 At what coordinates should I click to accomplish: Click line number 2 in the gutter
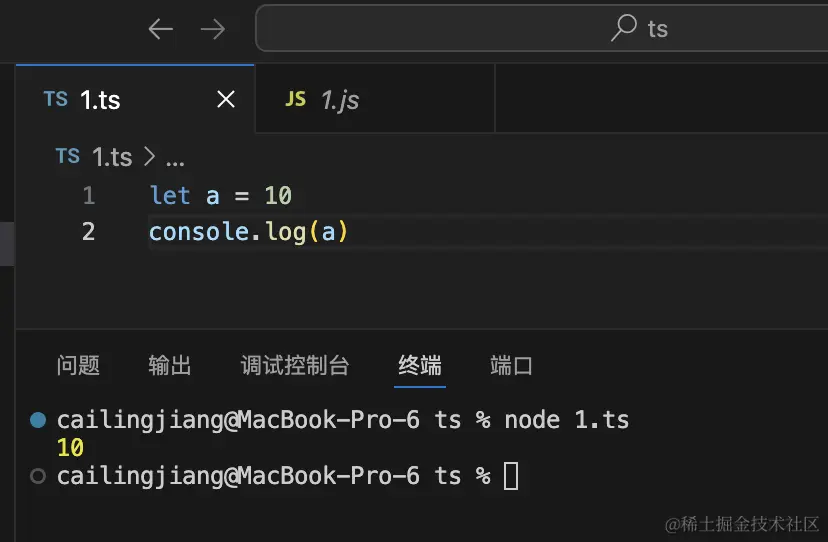(89, 232)
